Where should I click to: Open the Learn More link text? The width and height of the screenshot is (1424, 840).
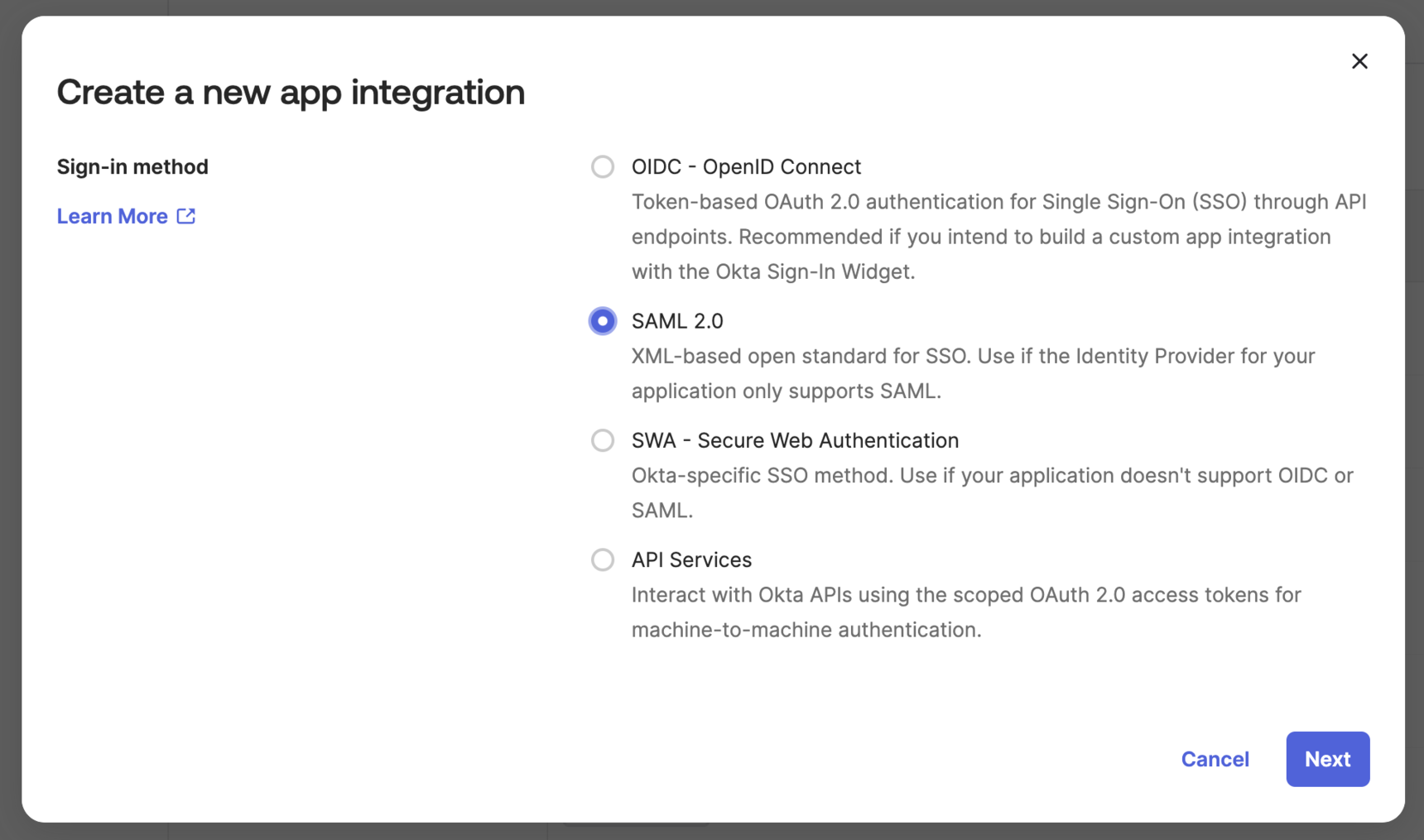click(x=113, y=216)
